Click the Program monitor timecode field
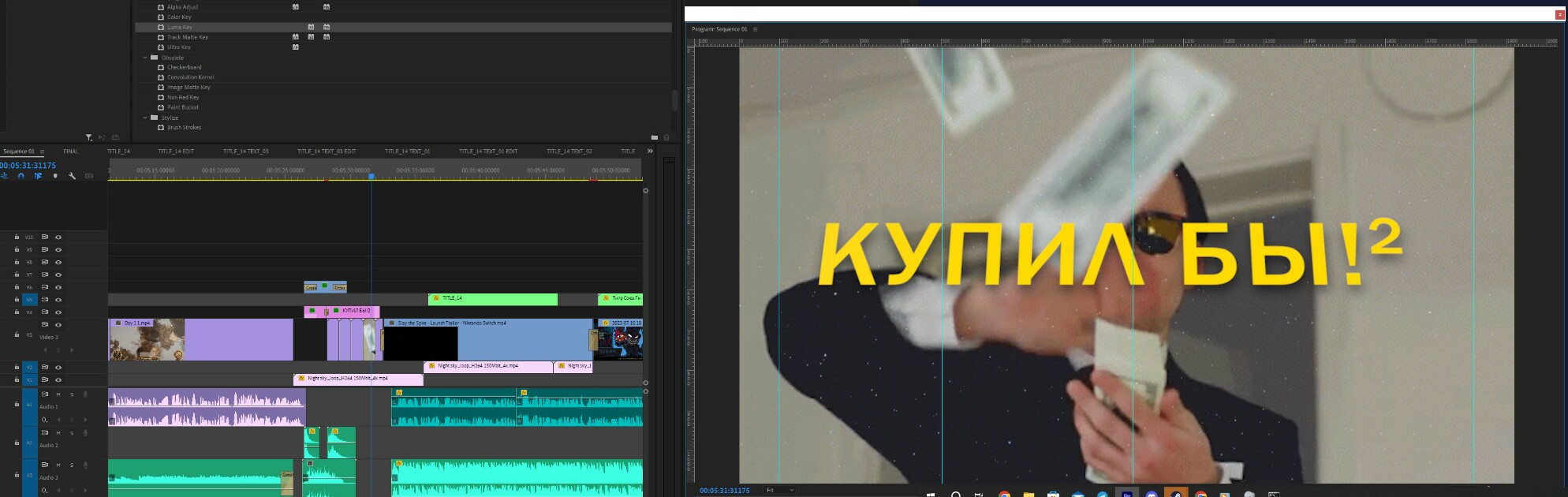Image resolution: width=1568 pixels, height=497 pixels. [724, 491]
